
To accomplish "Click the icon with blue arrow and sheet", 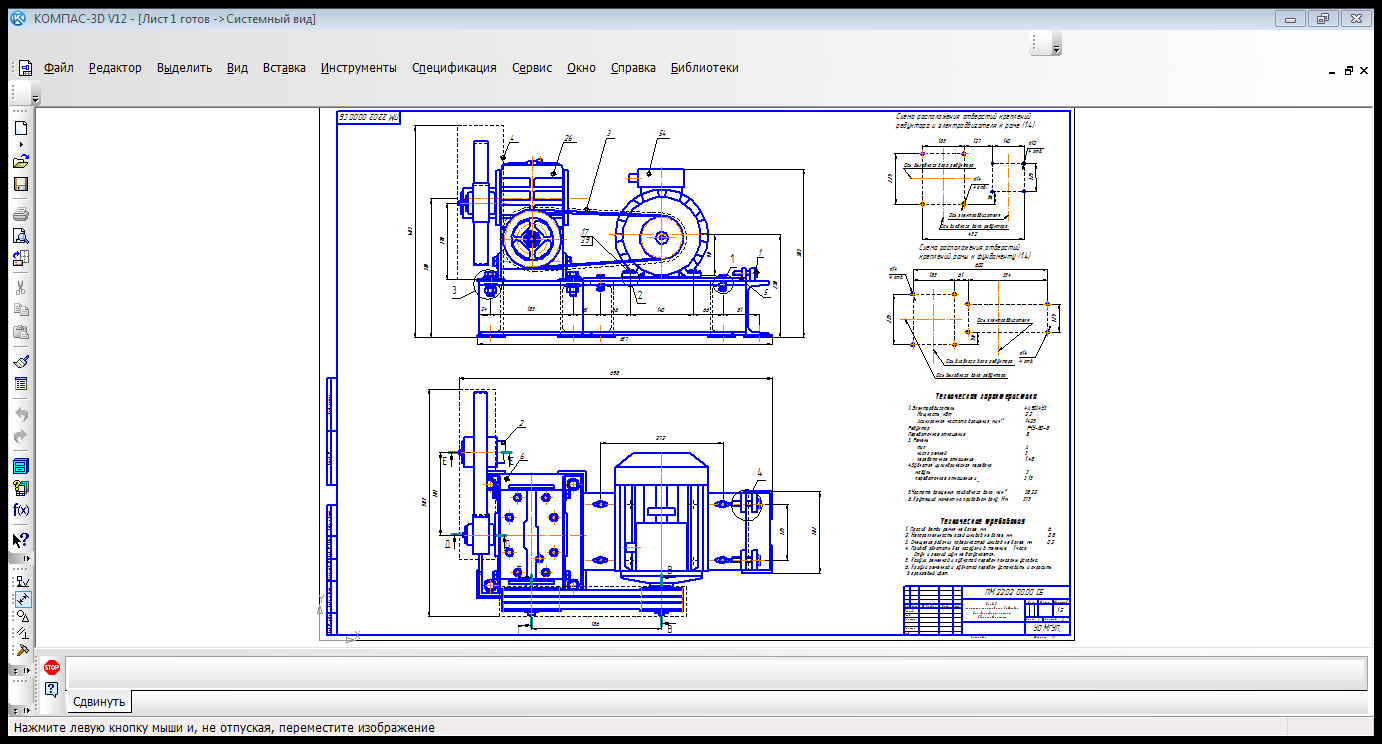I will [21, 259].
